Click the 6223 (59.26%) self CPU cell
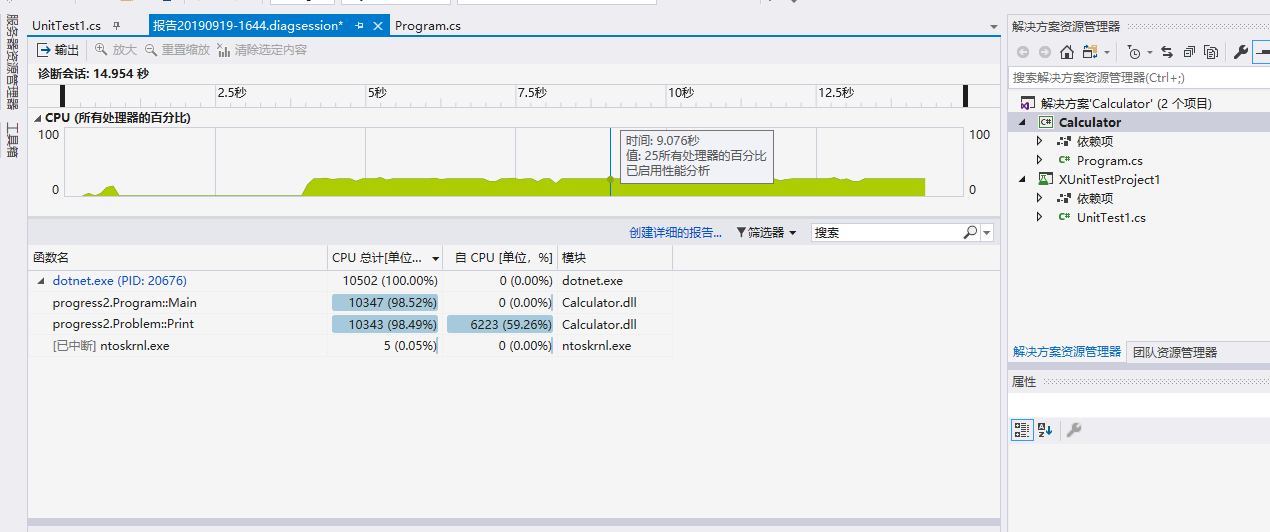1270x532 pixels. click(x=499, y=324)
